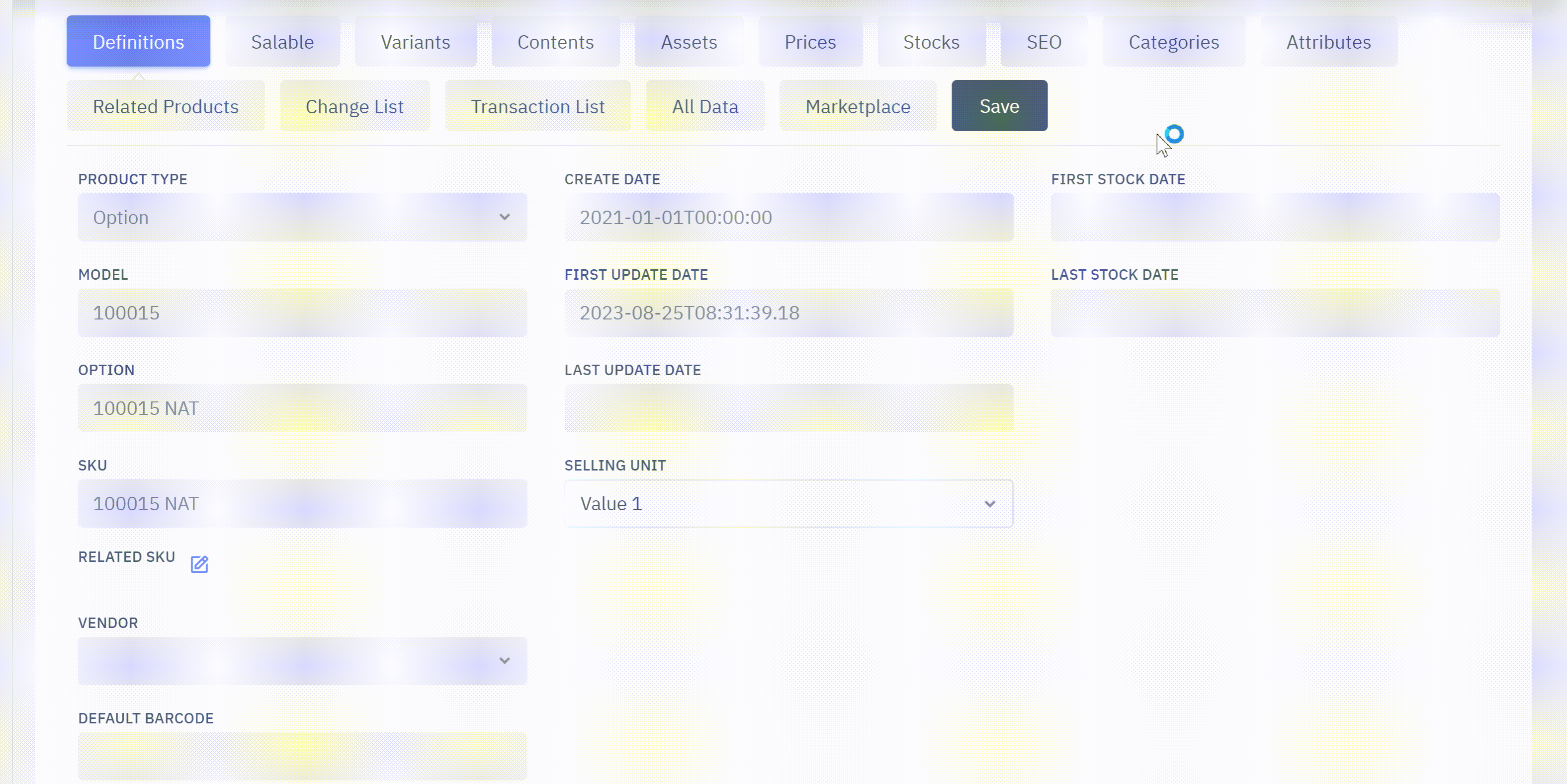Click the RELATED SKU label
The height and width of the screenshot is (784, 1567).
[x=127, y=557]
